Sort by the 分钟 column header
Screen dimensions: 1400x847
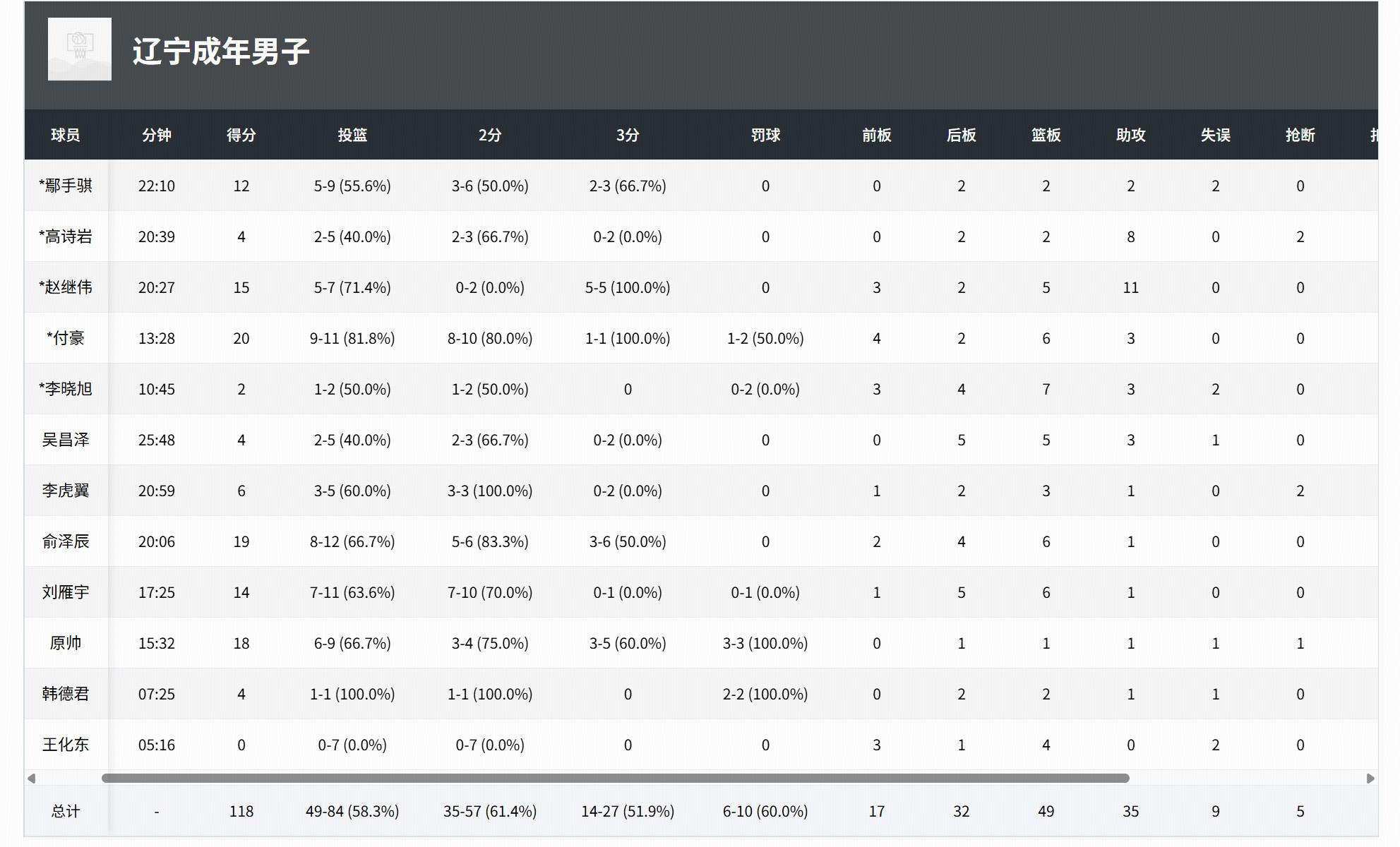point(156,135)
